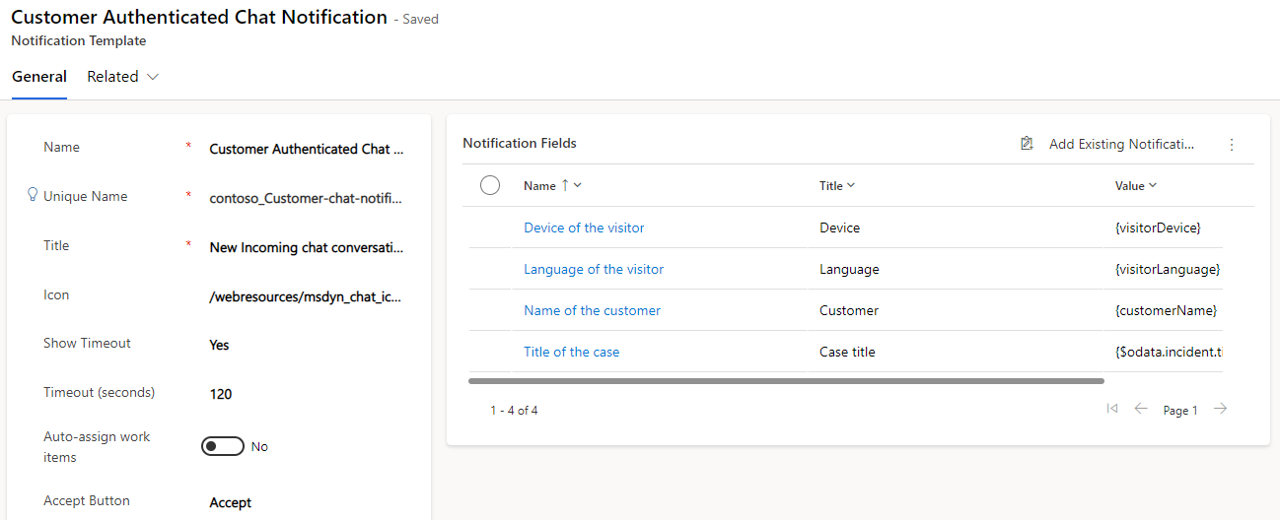Viewport: 1280px width, 520px height.
Task: Click the {visitorDevice} value cell
Action: click(1158, 228)
